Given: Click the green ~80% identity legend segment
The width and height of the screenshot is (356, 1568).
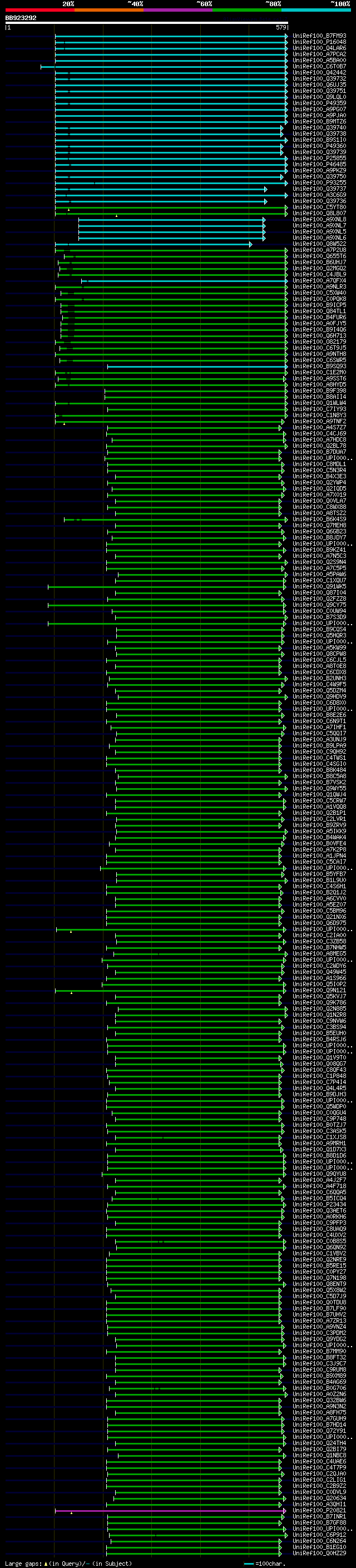Looking at the screenshot, I should 247,11.
